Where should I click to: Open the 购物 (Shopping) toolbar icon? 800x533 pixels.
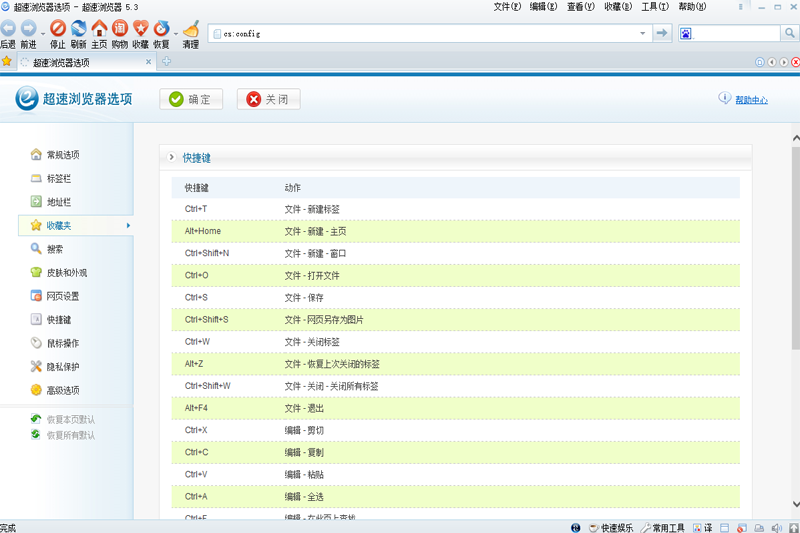click(x=120, y=29)
